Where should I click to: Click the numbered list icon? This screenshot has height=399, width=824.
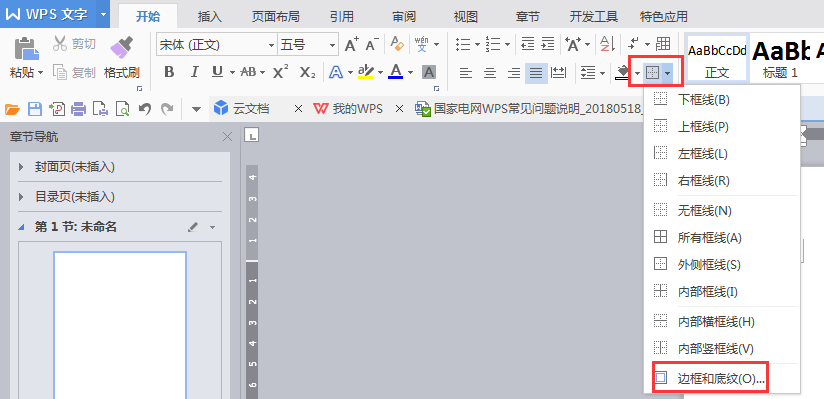493,45
